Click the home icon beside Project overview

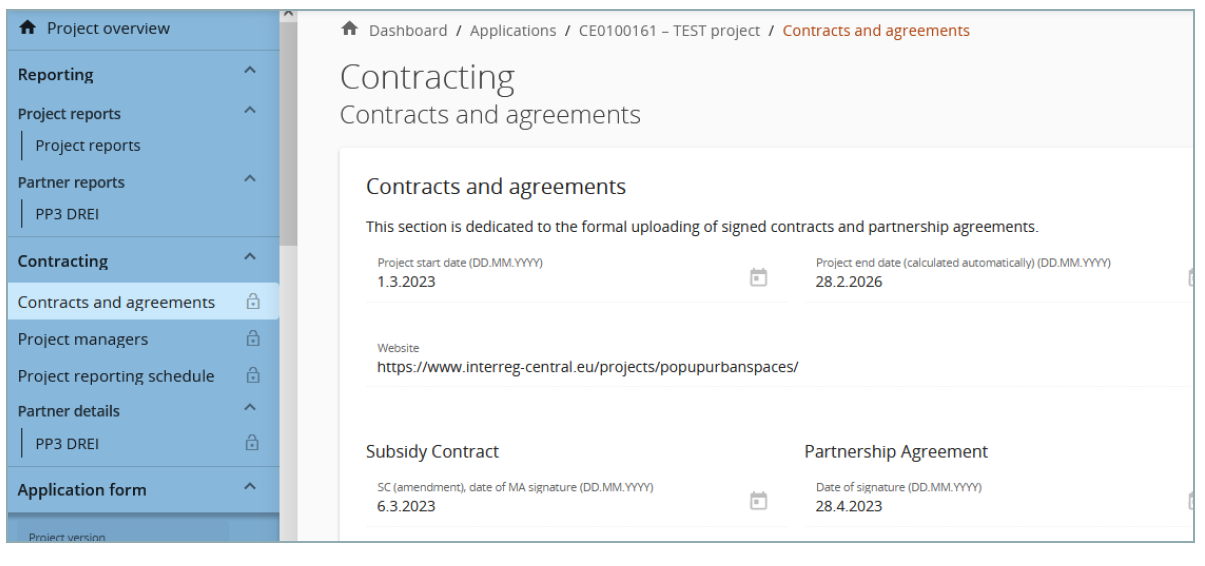click(27, 28)
